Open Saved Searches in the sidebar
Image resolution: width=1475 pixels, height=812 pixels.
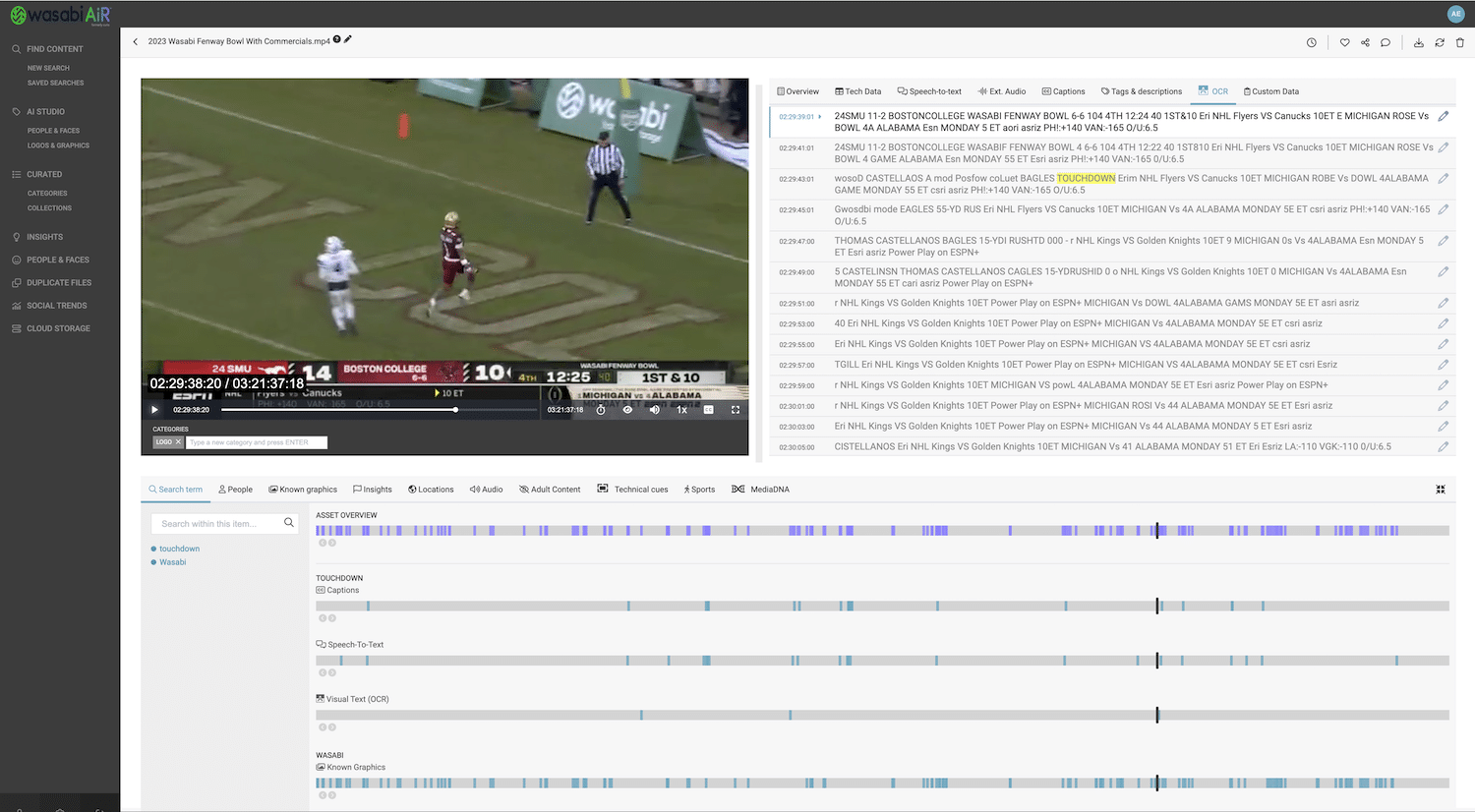pos(55,83)
